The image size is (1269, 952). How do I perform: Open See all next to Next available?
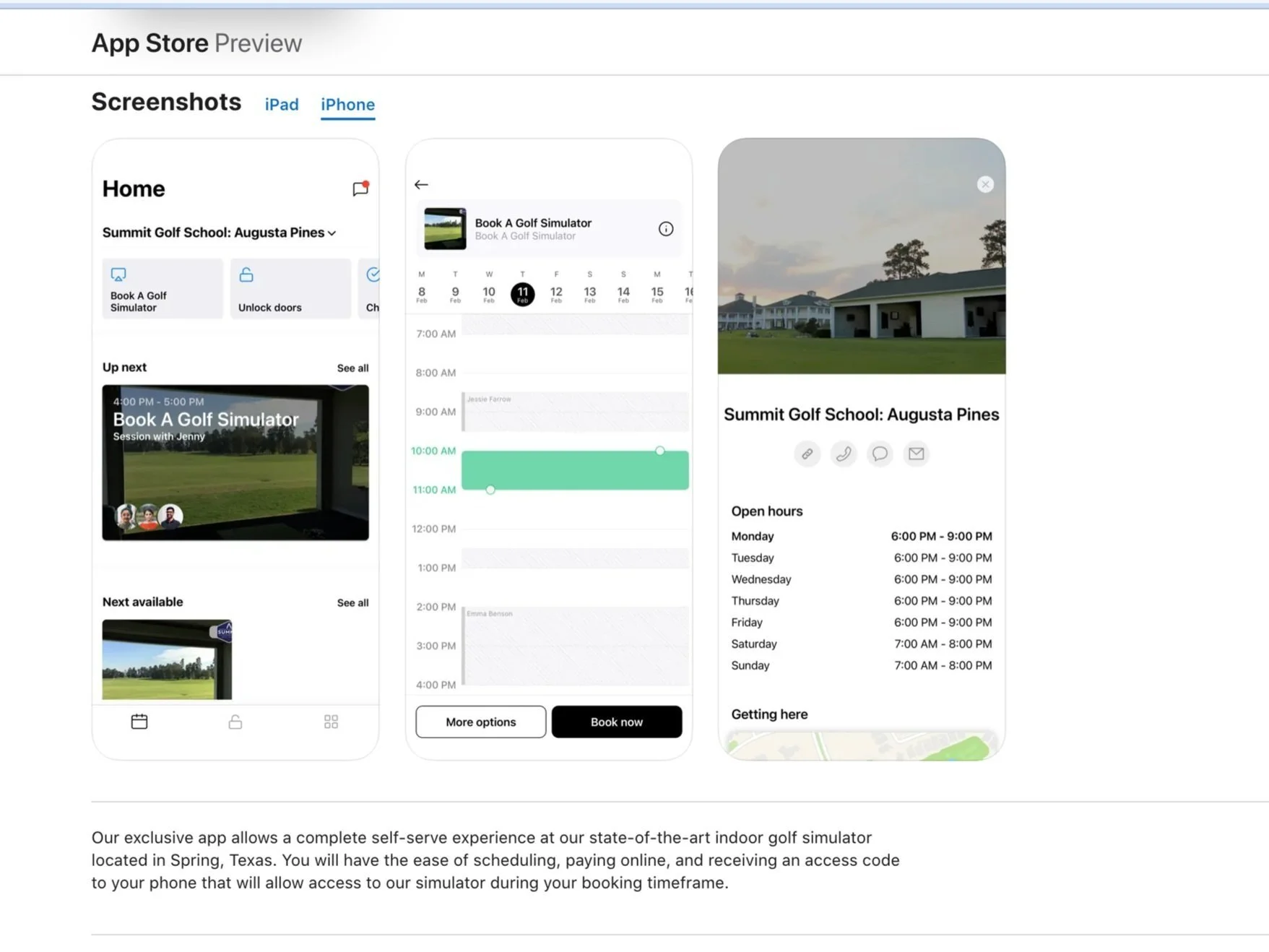(352, 602)
